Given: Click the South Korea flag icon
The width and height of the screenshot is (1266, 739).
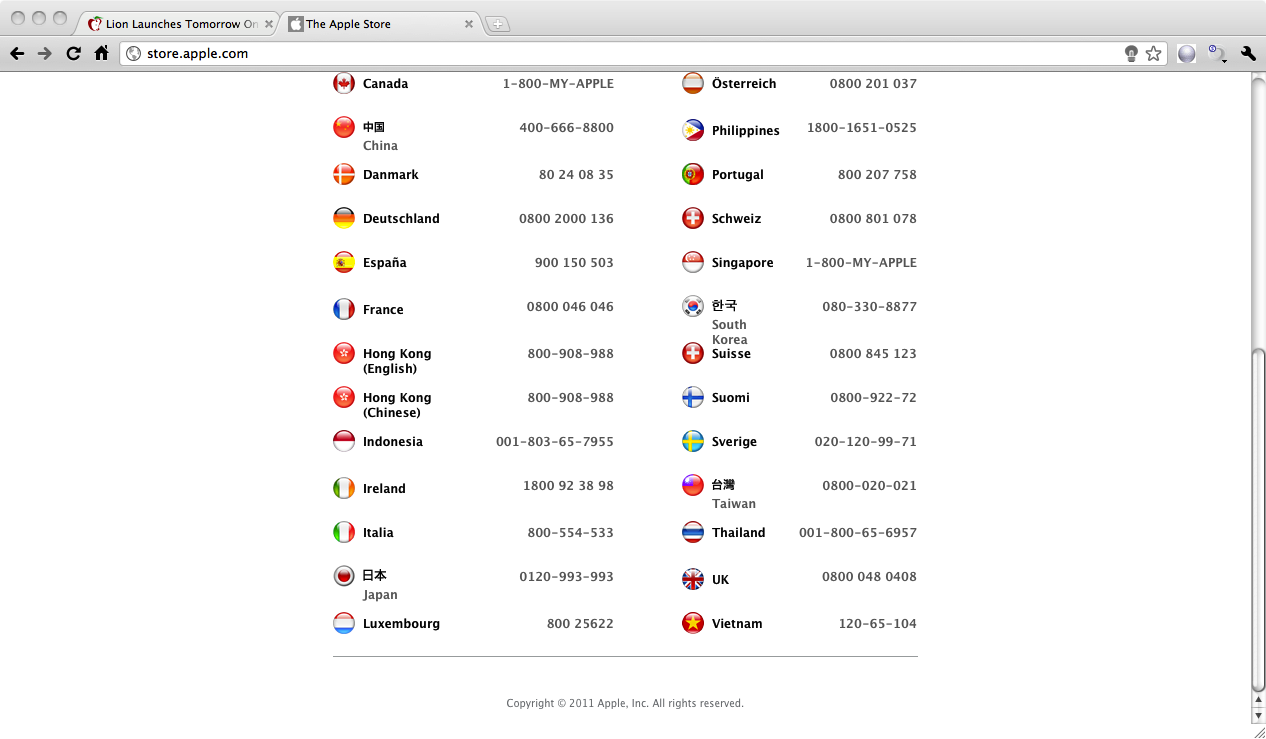Looking at the screenshot, I should pos(693,306).
